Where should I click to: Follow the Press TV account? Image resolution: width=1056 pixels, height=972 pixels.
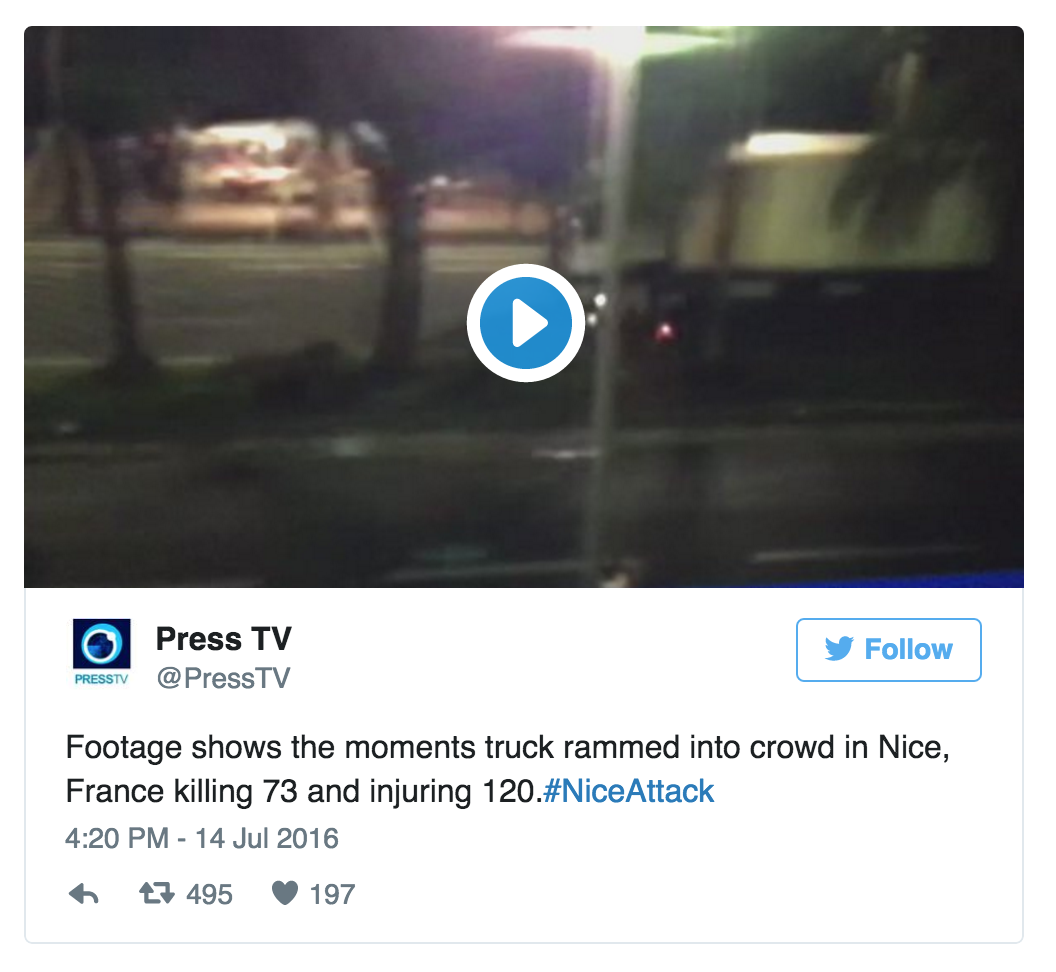coord(888,649)
